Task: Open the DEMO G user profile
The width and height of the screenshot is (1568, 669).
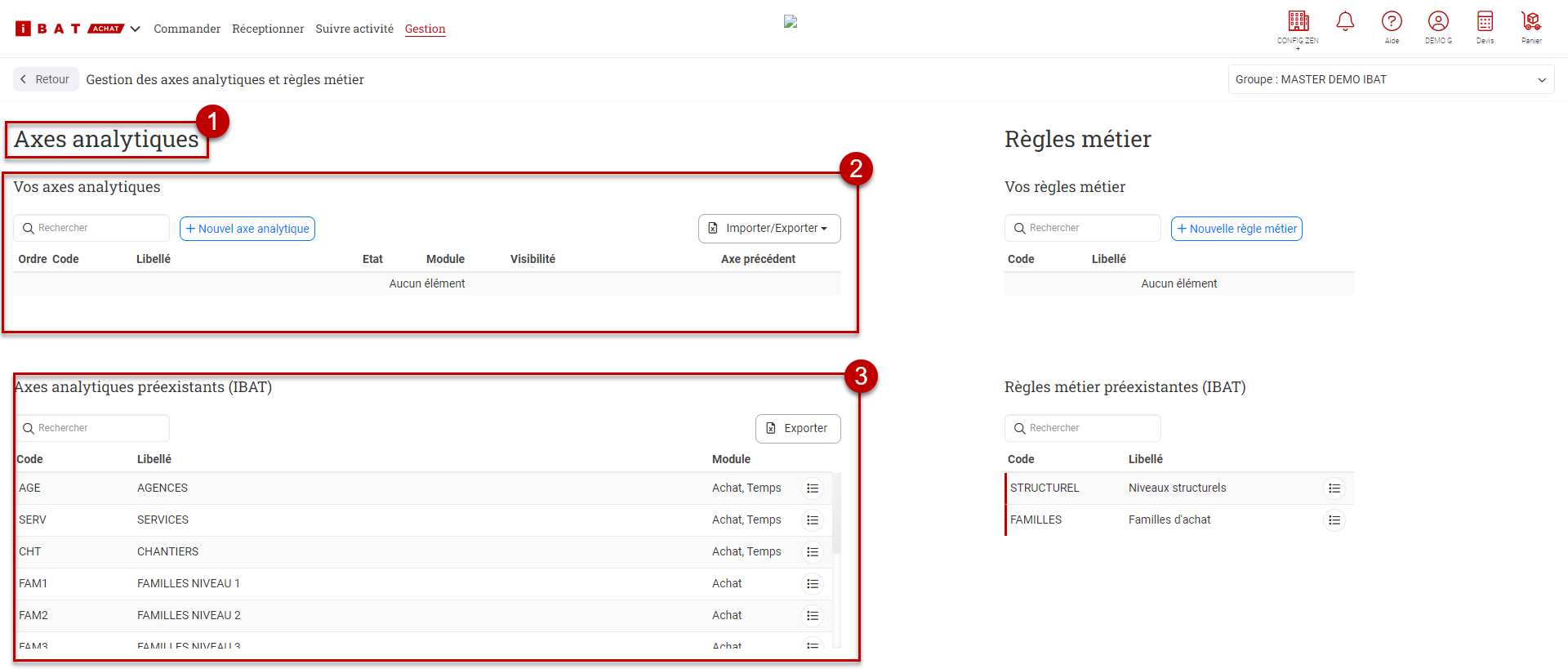Action: [1438, 22]
